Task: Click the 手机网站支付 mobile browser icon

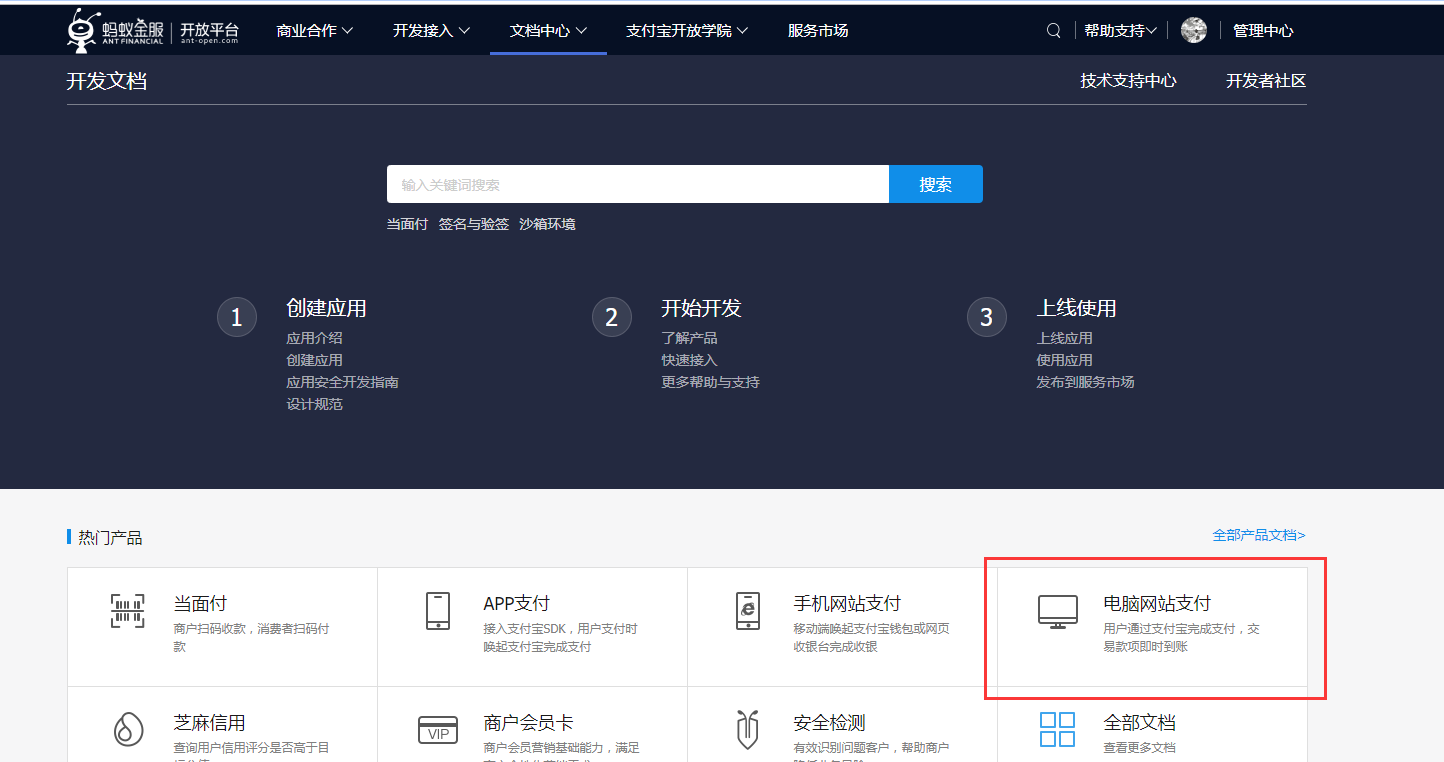Action: point(747,611)
